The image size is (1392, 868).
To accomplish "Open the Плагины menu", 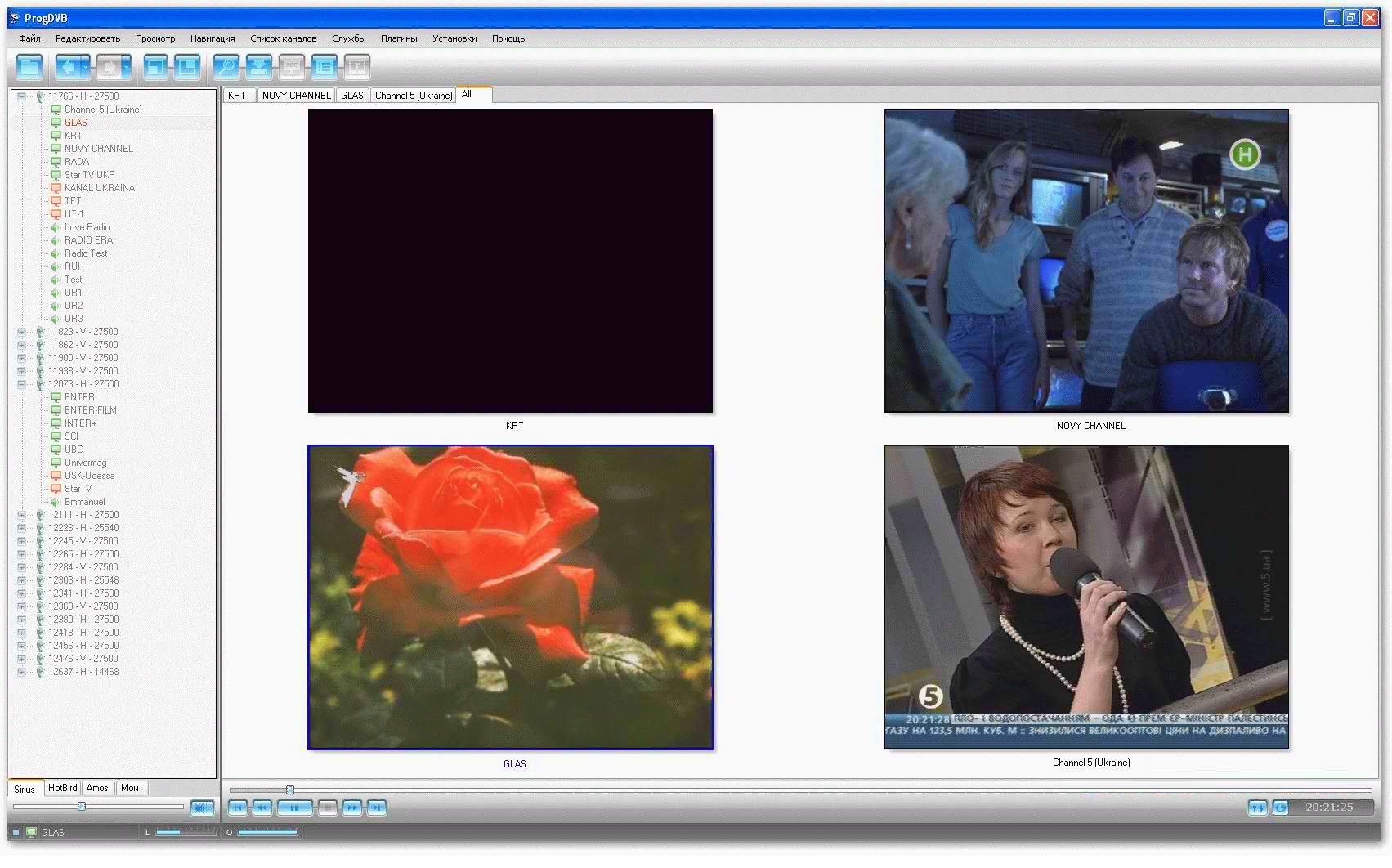I will tap(398, 38).
